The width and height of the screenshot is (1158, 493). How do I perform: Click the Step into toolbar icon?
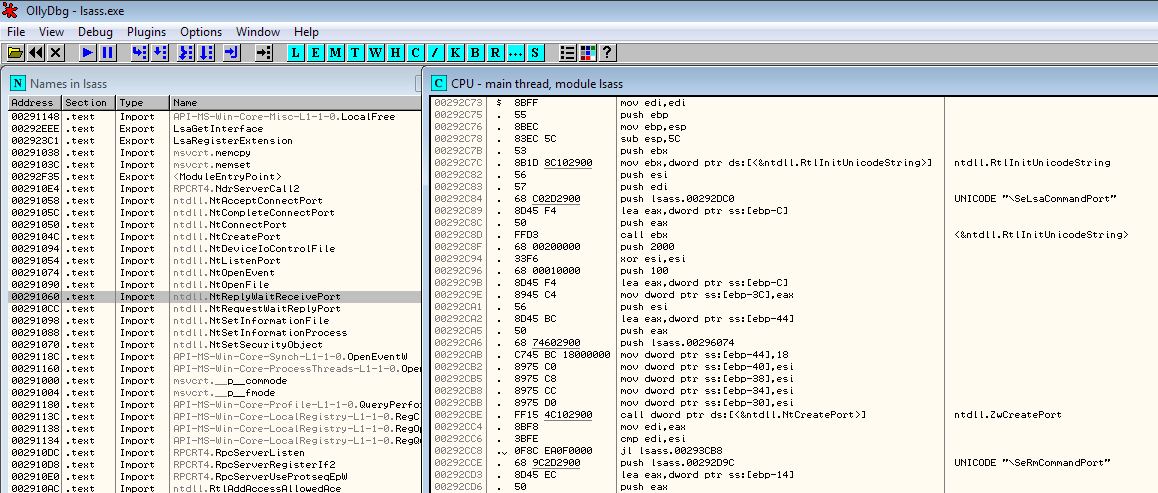[140, 52]
